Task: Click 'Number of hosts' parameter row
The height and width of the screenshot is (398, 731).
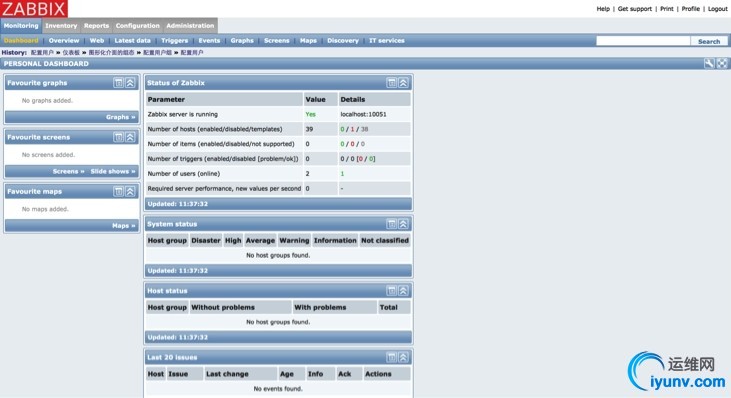Action: 214,129
